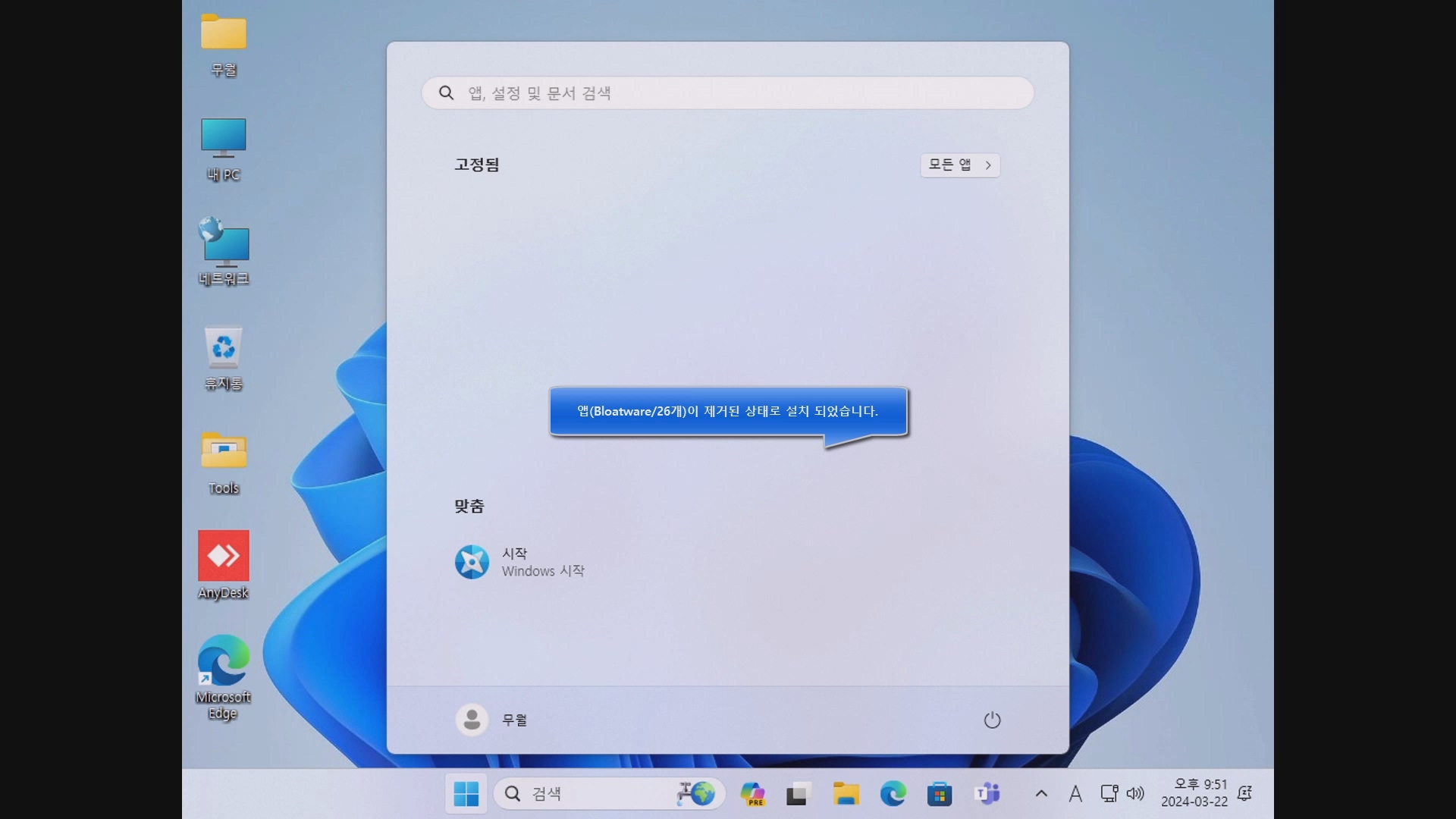Launch File Explorer from the taskbar
The height and width of the screenshot is (819, 1456).
(x=846, y=794)
